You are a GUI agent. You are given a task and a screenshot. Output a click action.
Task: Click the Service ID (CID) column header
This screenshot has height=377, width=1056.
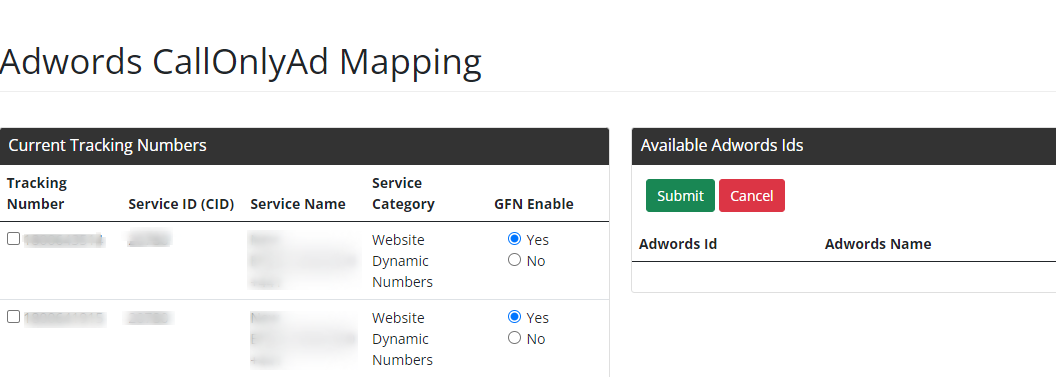181,204
